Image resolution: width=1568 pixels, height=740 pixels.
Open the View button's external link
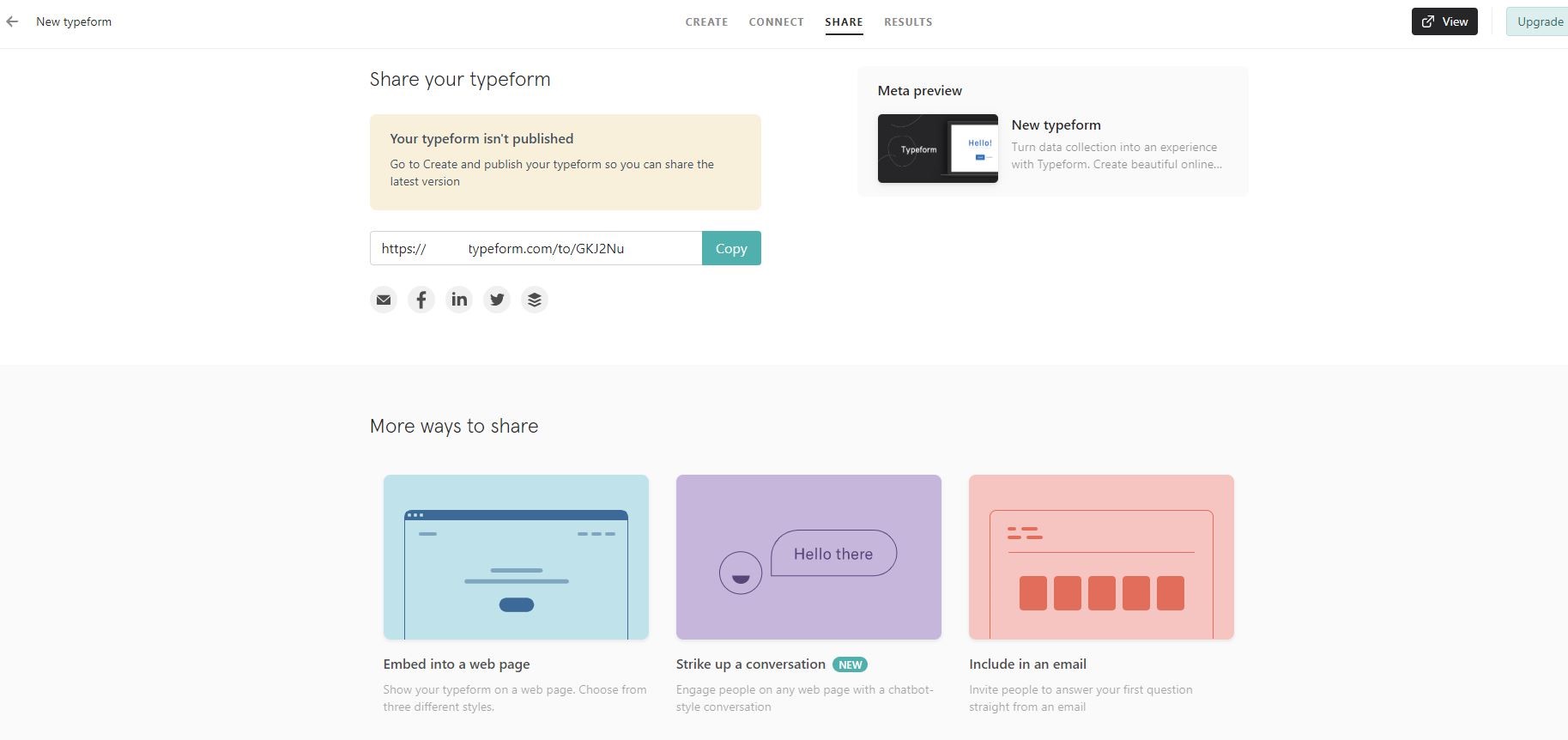click(x=1444, y=21)
